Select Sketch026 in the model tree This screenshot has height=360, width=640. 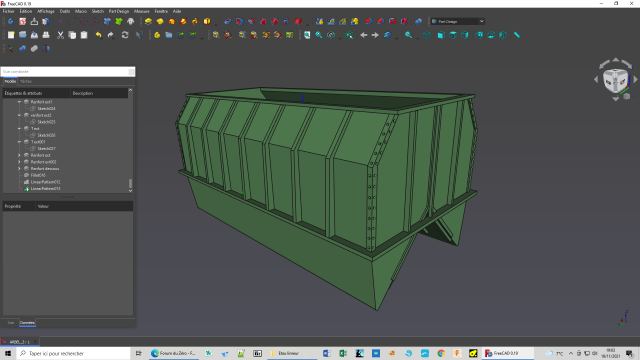click(x=46, y=135)
